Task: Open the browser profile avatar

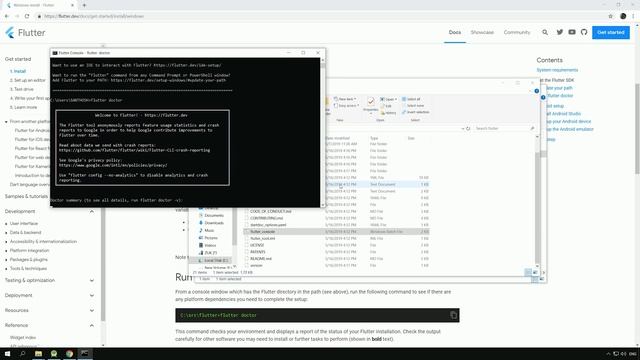Action: pos(623,16)
